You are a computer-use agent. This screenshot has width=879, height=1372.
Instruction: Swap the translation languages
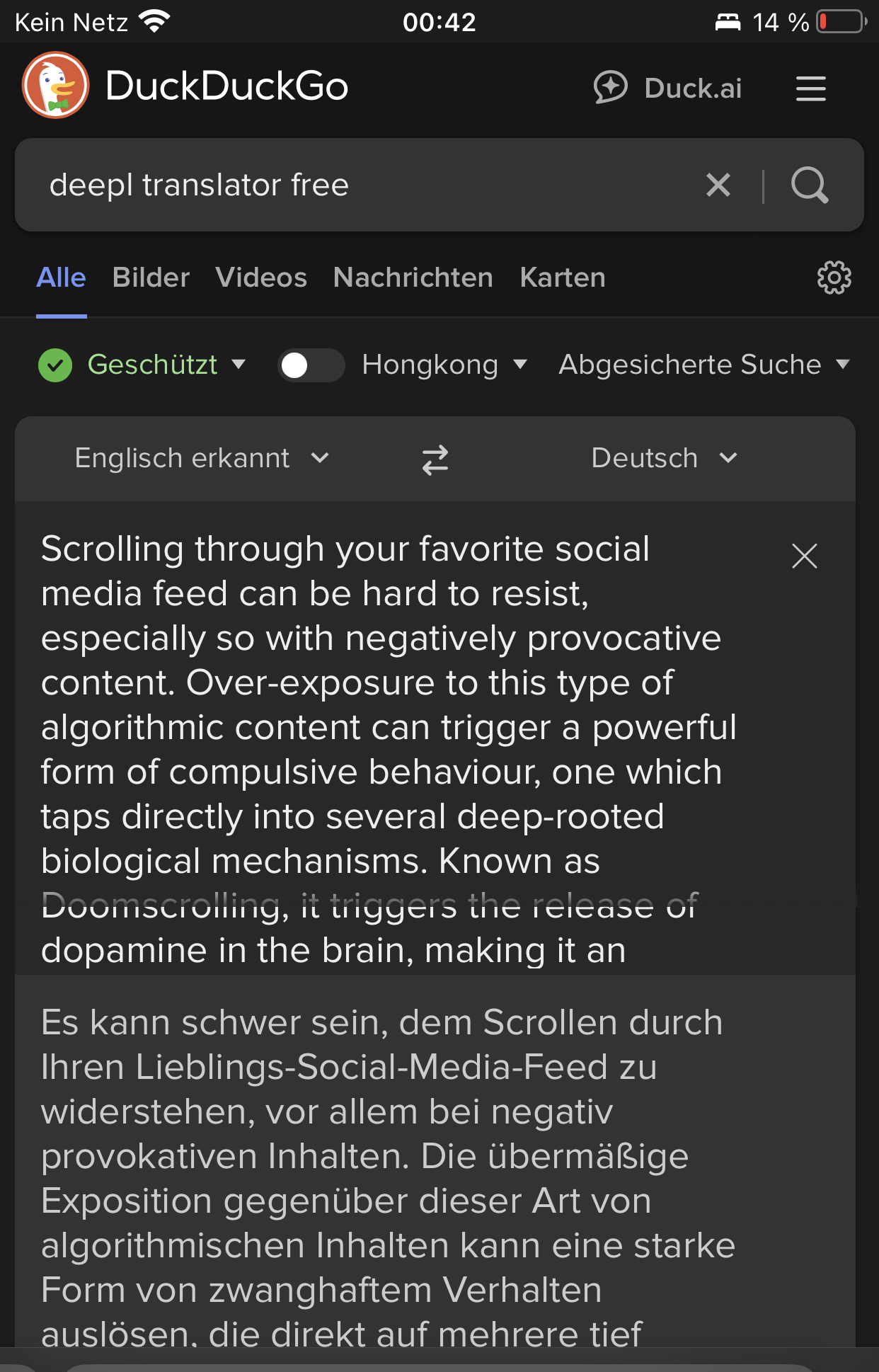coord(435,459)
